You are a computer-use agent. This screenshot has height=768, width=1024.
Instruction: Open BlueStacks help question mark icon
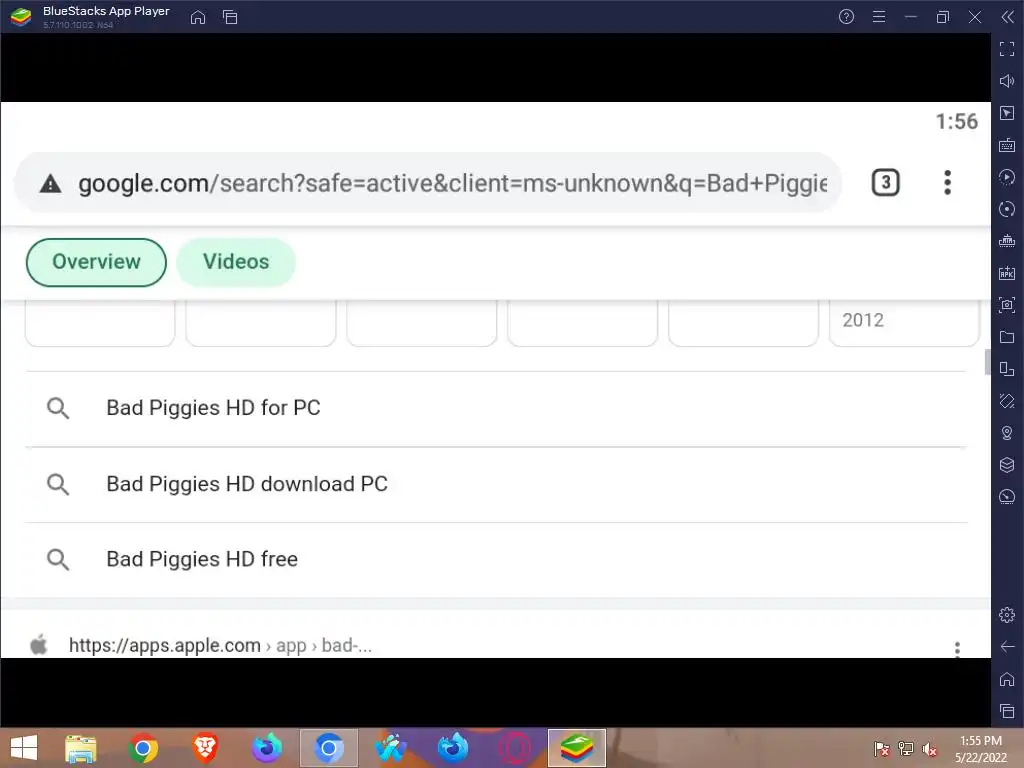846,17
